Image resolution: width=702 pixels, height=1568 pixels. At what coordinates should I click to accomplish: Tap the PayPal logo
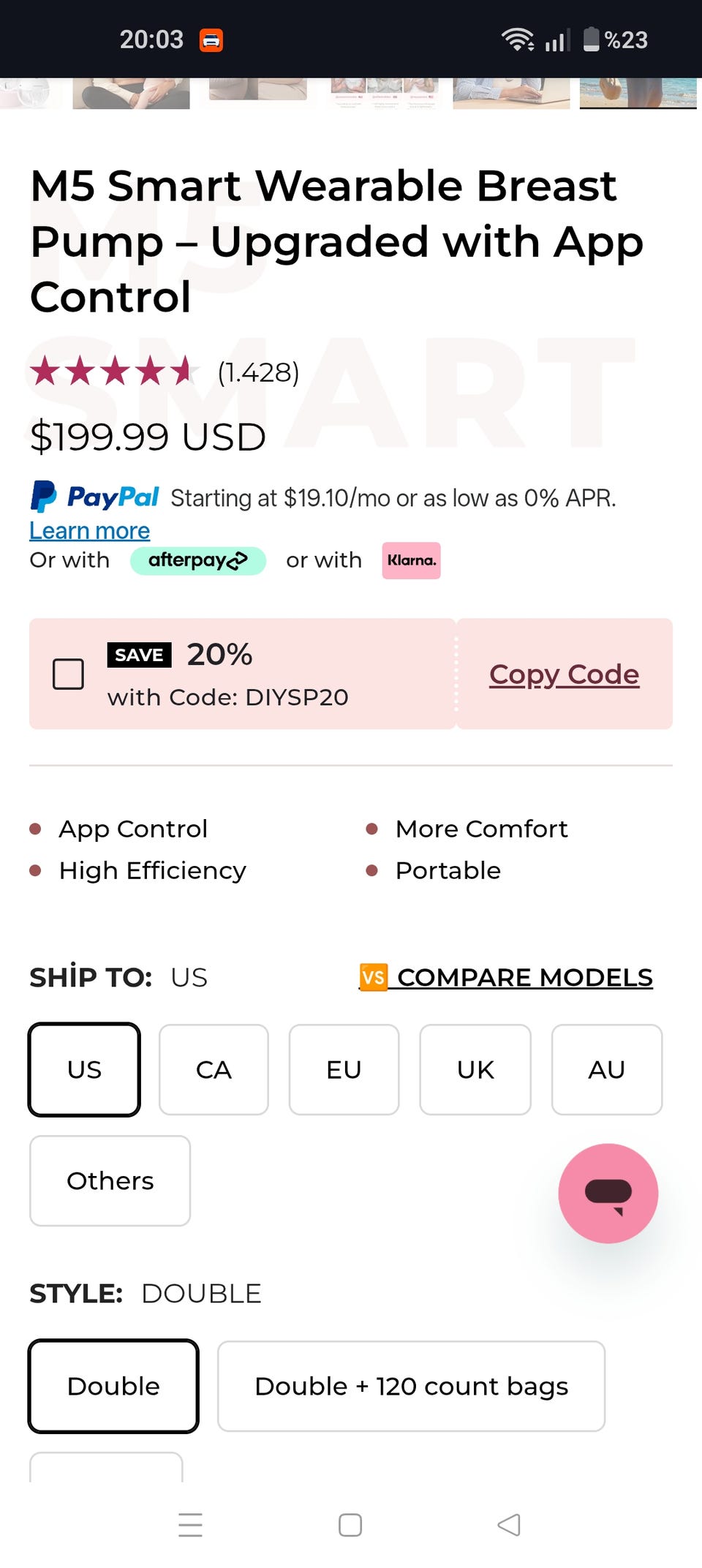(94, 497)
